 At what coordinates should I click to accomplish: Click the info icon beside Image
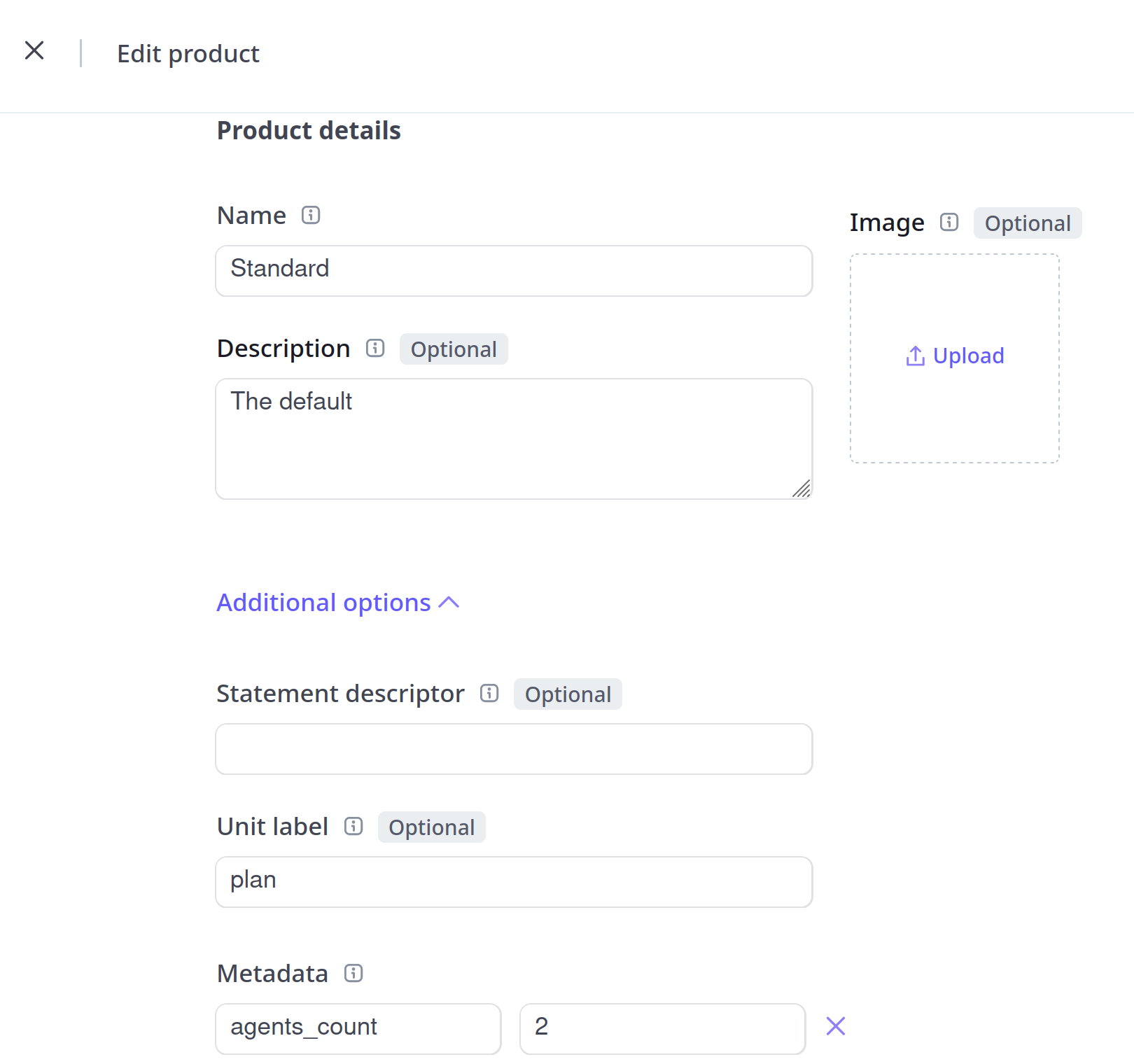949,222
